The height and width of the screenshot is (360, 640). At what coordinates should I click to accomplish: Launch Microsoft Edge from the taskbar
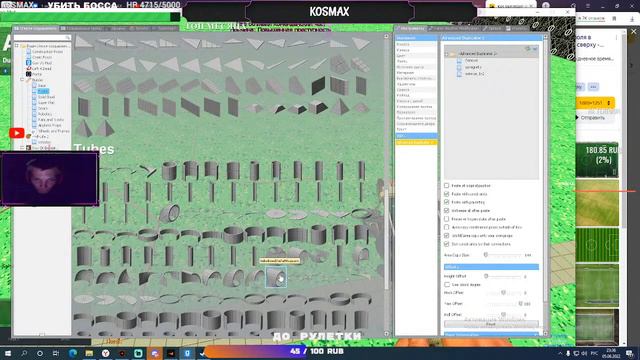click(73, 353)
